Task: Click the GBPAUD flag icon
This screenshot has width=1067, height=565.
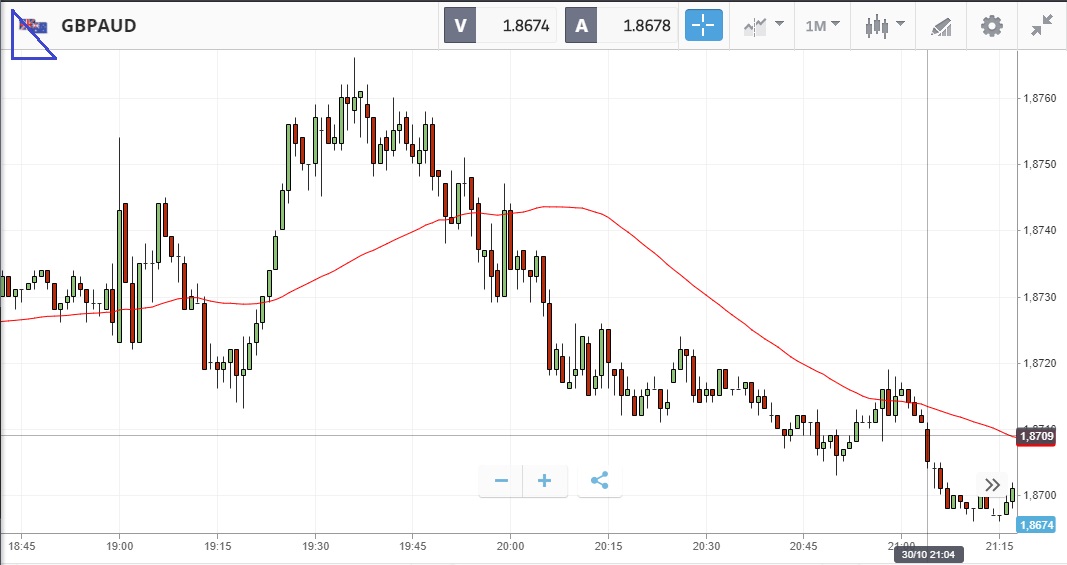Action: (35, 26)
